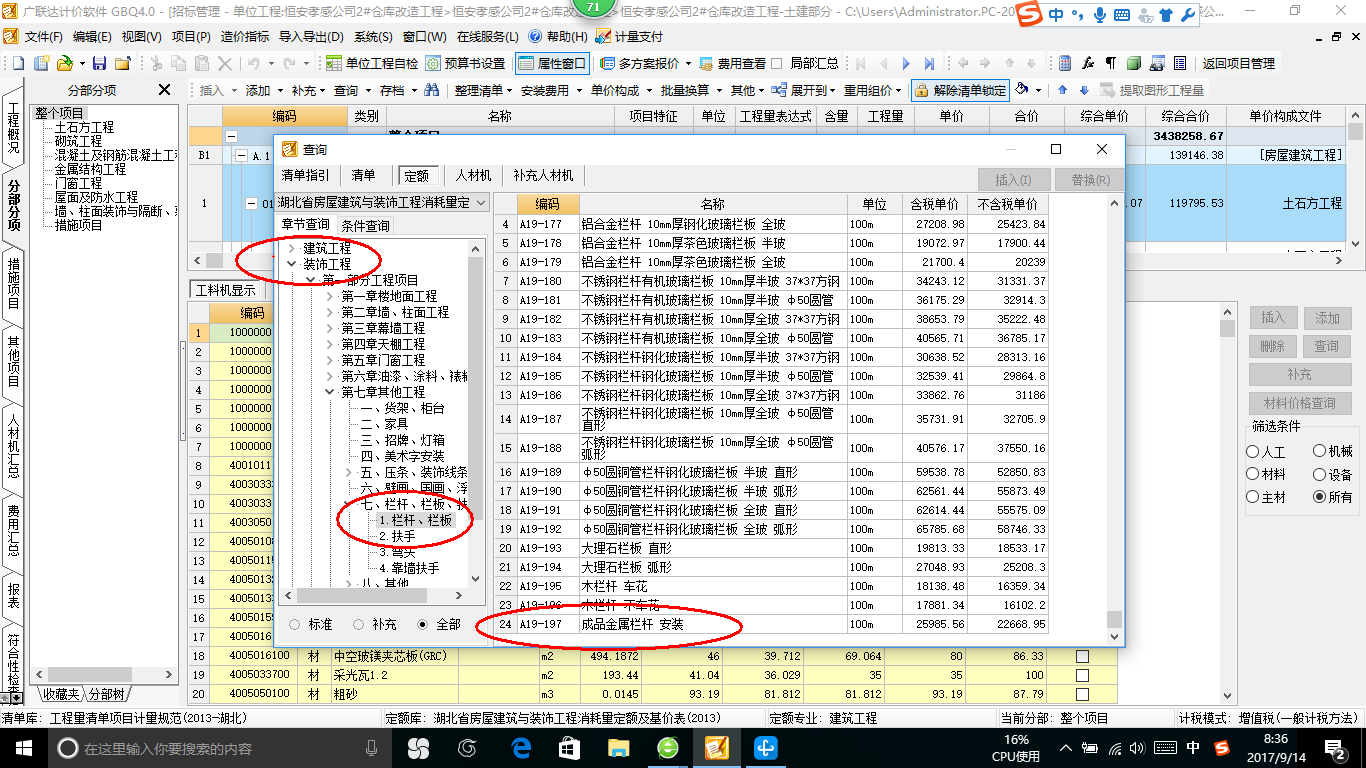The width and height of the screenshot is (1366, 768).
Task: Click the fx formula icon
Action: (x=1088, y=63)
